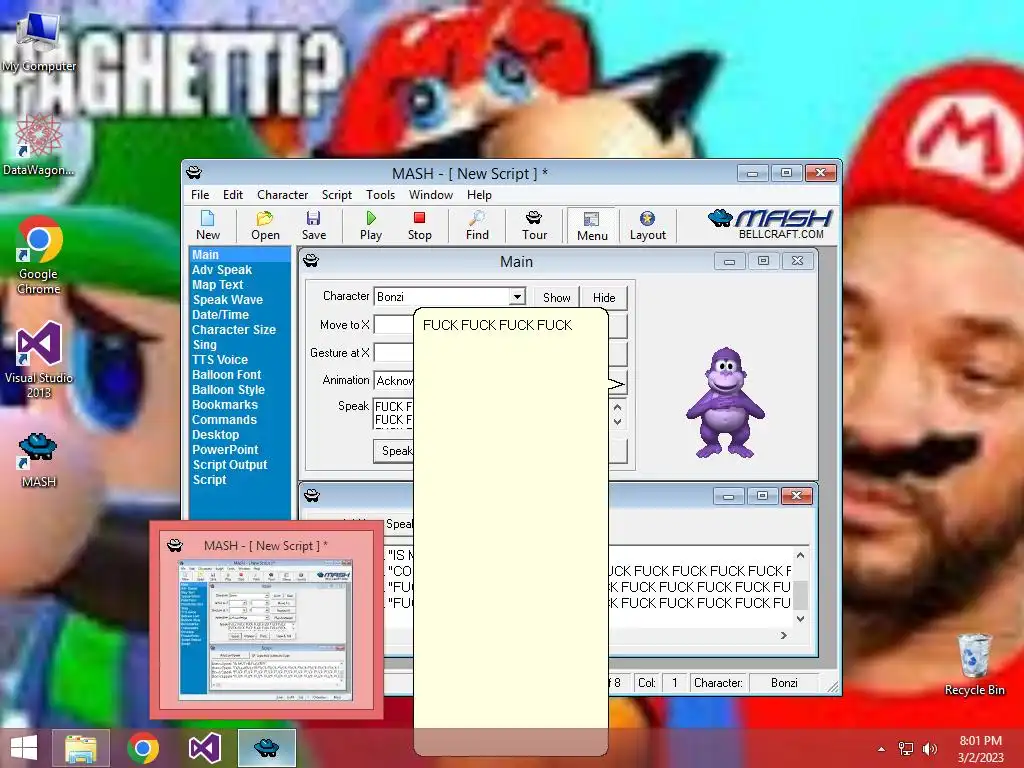Click script editor horizontal scroll right arrow

coord(784,635)
